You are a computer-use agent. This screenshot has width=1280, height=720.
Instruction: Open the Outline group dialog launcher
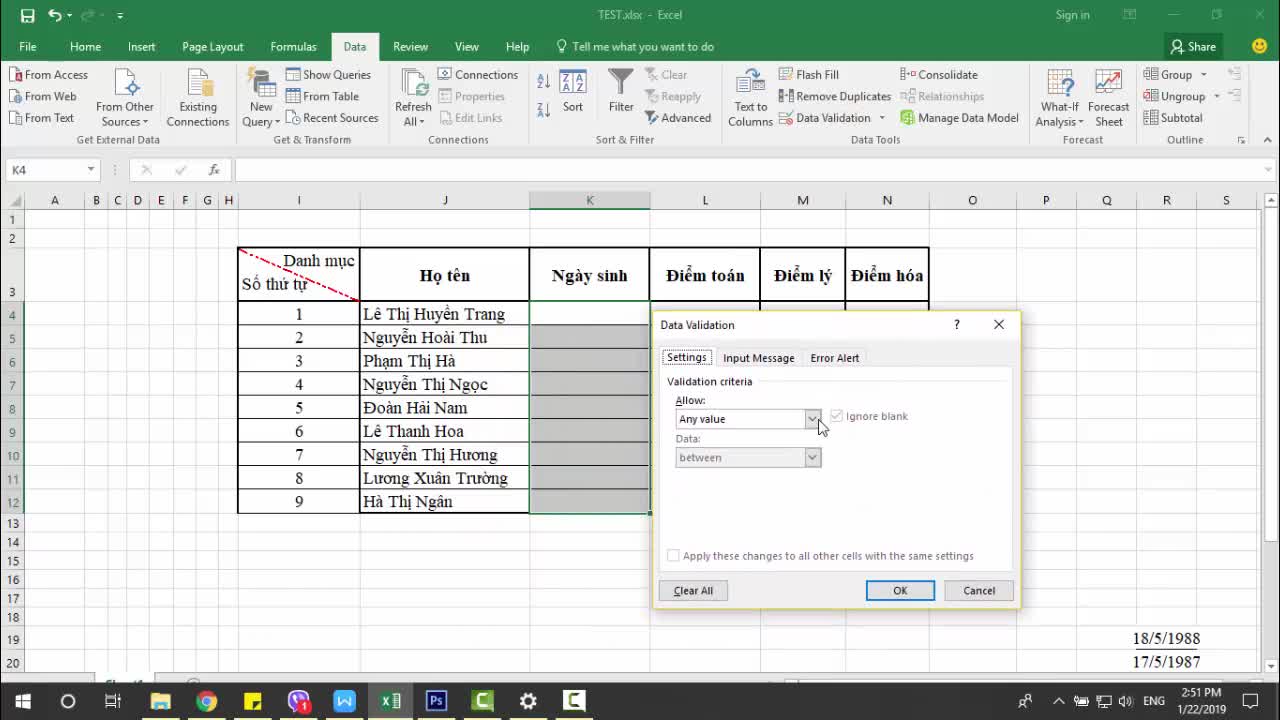pos(1240,140)
